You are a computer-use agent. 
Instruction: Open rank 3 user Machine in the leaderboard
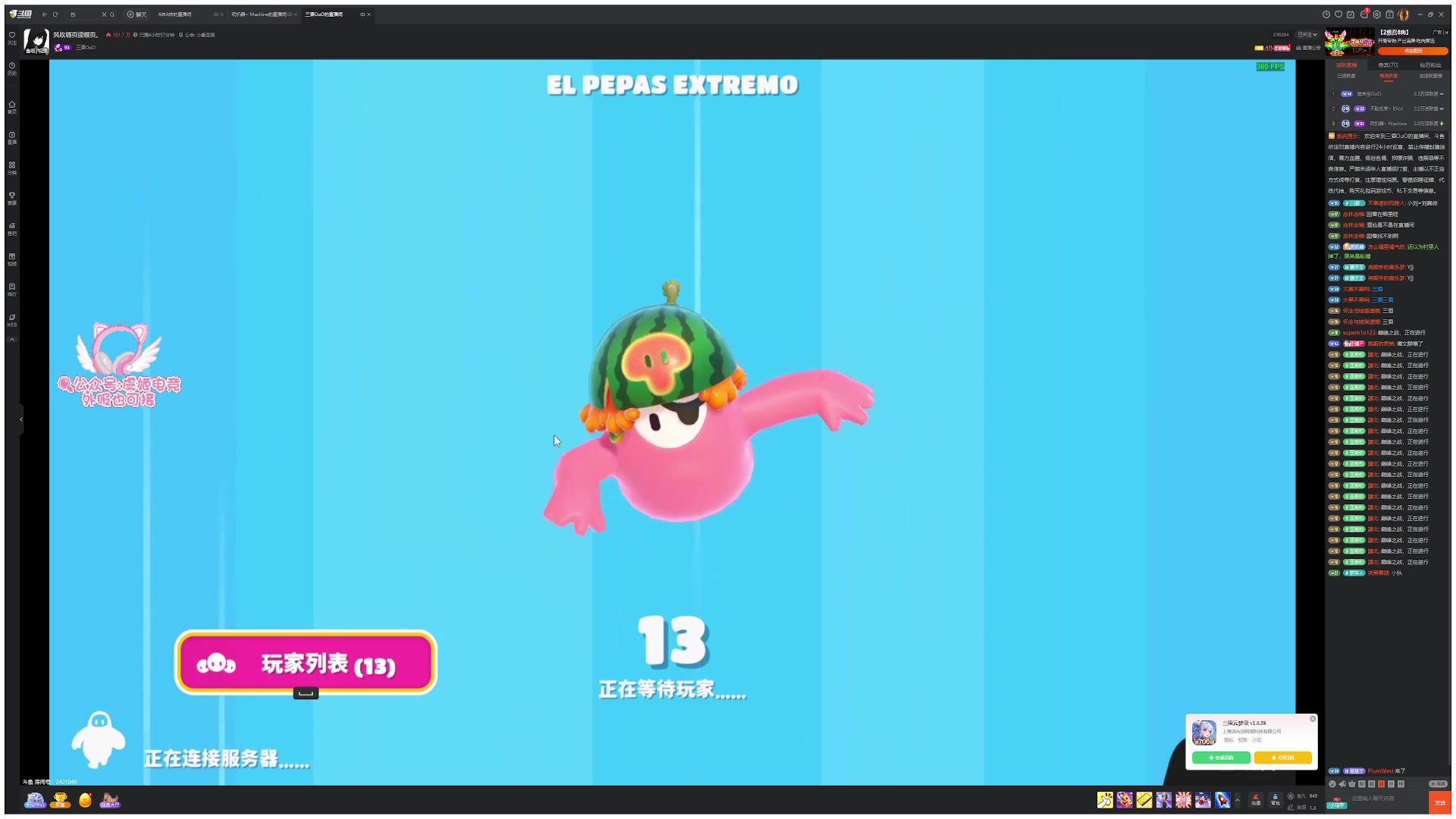(x=1386, y=124)
